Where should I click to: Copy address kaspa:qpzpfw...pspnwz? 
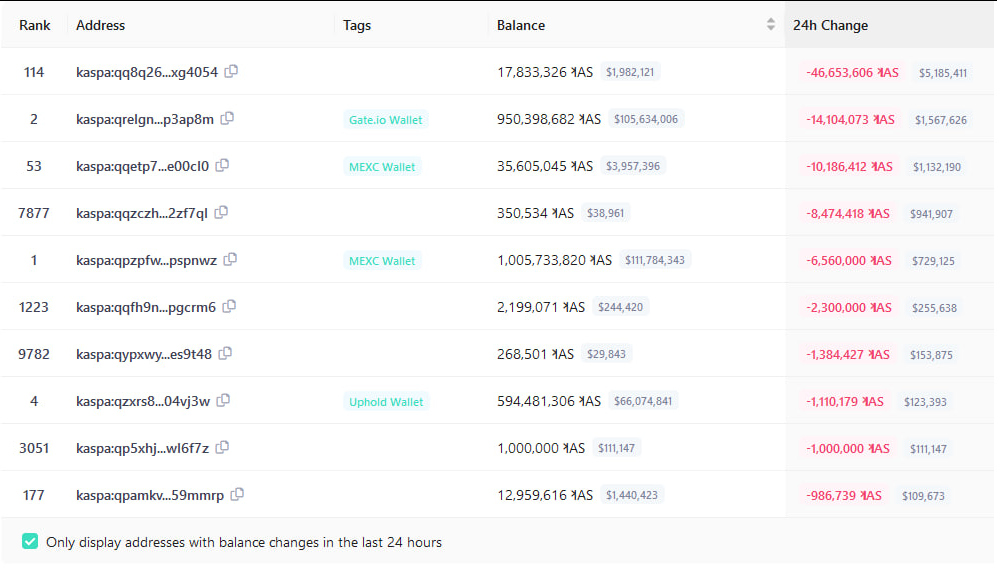(231, 260)
